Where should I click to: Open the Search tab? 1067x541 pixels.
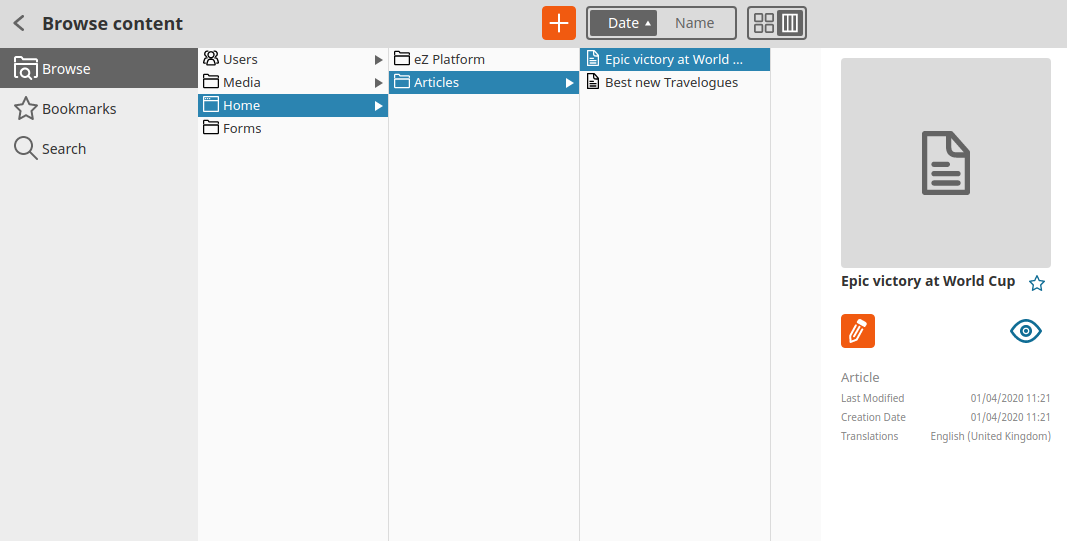click(99, 148)
